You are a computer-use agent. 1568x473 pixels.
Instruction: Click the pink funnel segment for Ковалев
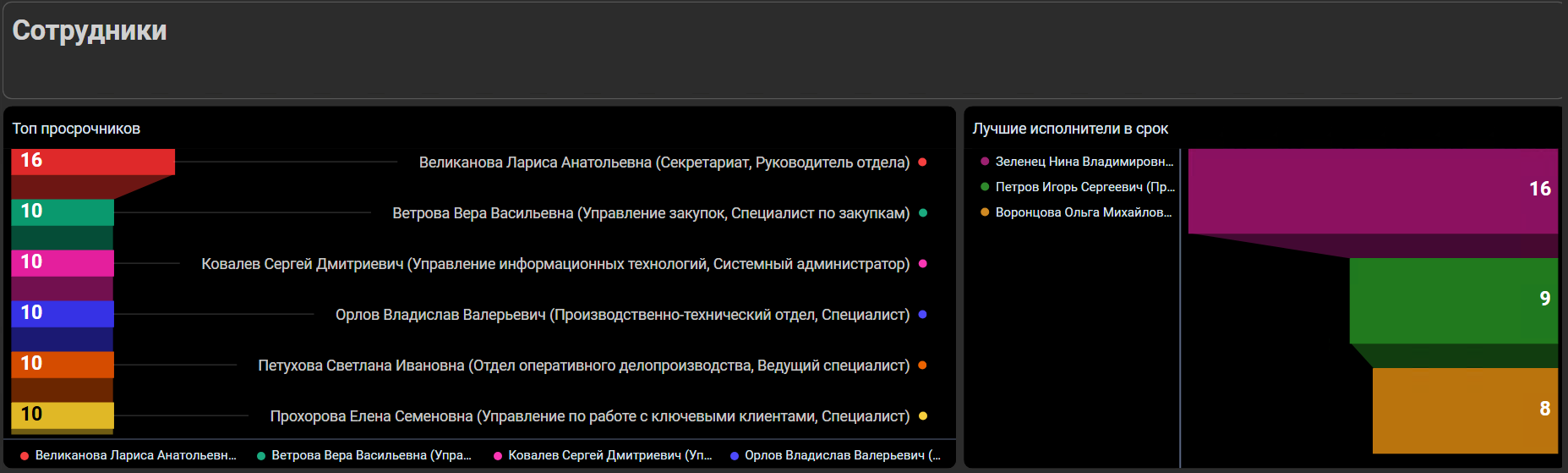click(x=63, y=263)
